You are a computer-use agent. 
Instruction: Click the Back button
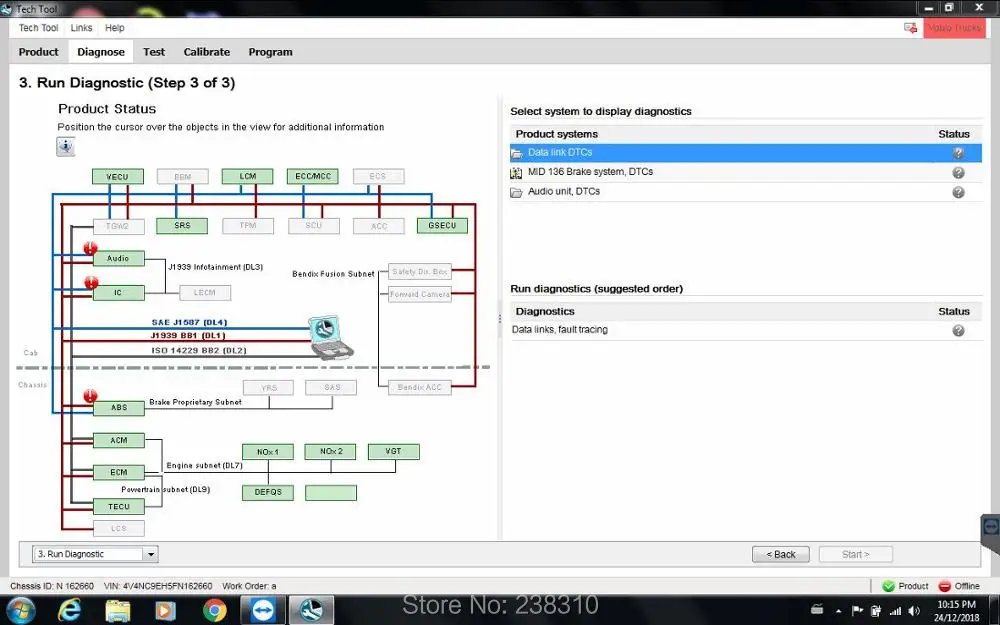[781, 554]
